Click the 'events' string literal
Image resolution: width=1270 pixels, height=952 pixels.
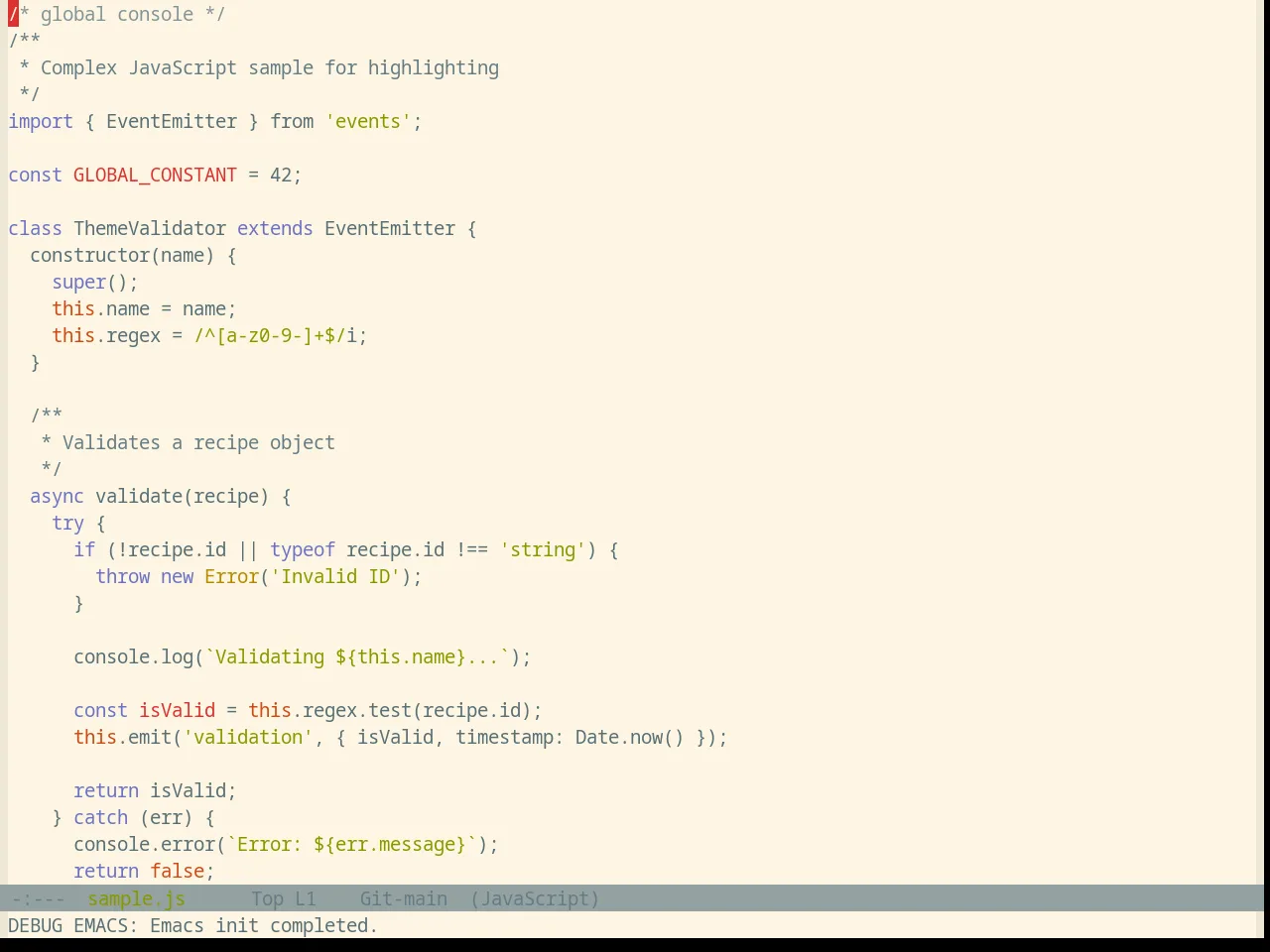coord(368,121)
